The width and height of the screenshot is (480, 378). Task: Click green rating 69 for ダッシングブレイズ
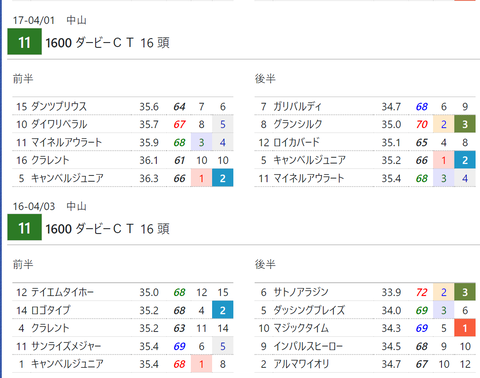[422, 311]
